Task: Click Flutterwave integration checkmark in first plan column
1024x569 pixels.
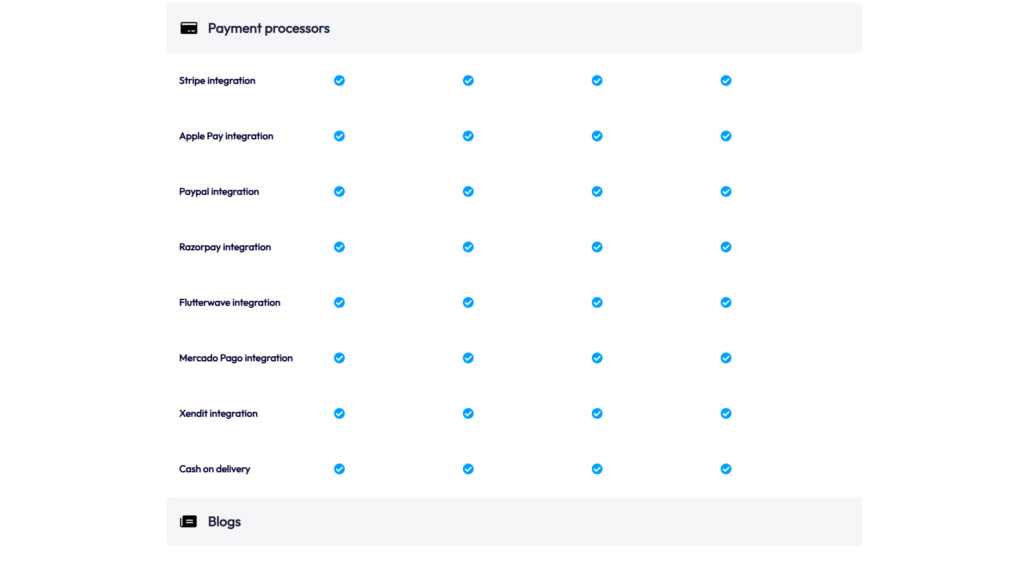Action: tap(340, 302)
